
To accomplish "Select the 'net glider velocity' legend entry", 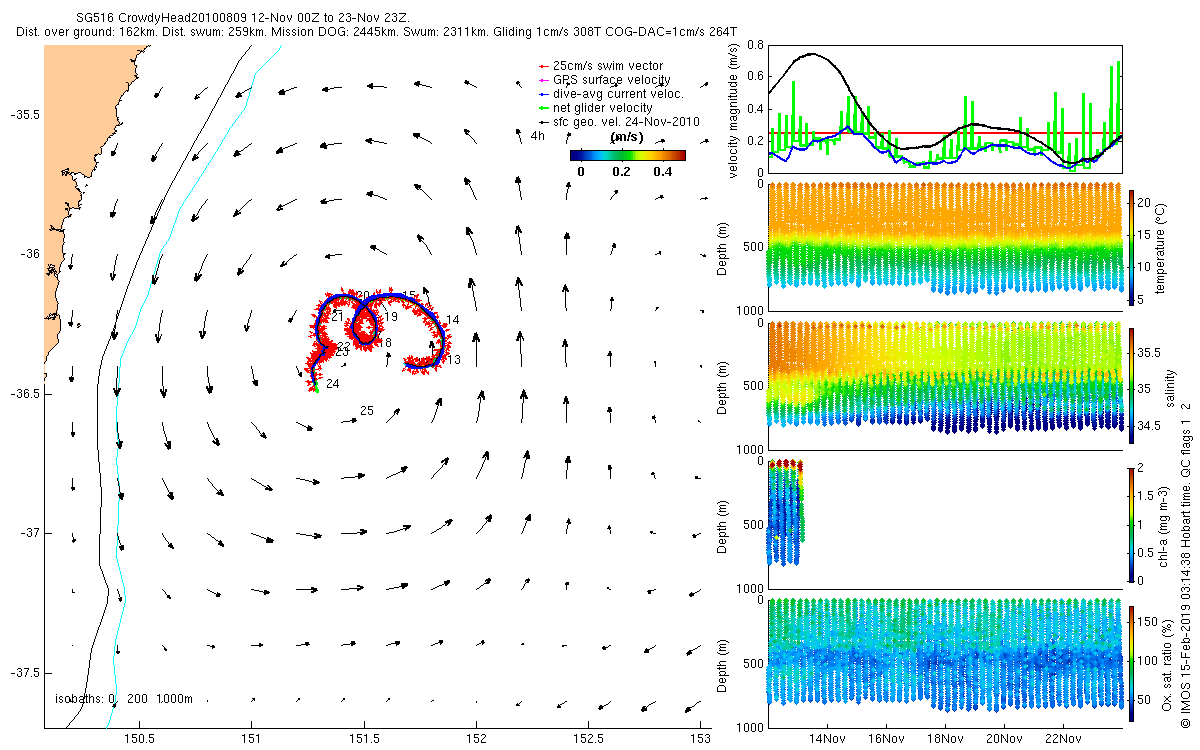I will pos(595,108).
